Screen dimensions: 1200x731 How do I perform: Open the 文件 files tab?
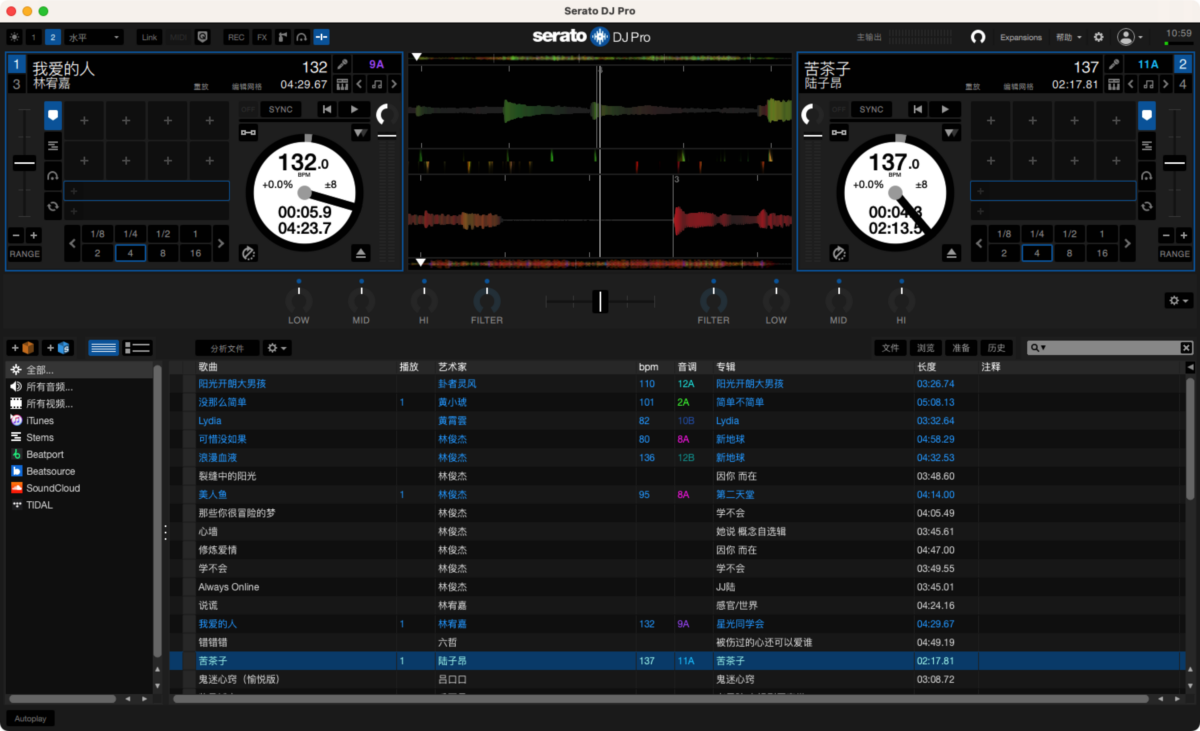click(890, 348)
